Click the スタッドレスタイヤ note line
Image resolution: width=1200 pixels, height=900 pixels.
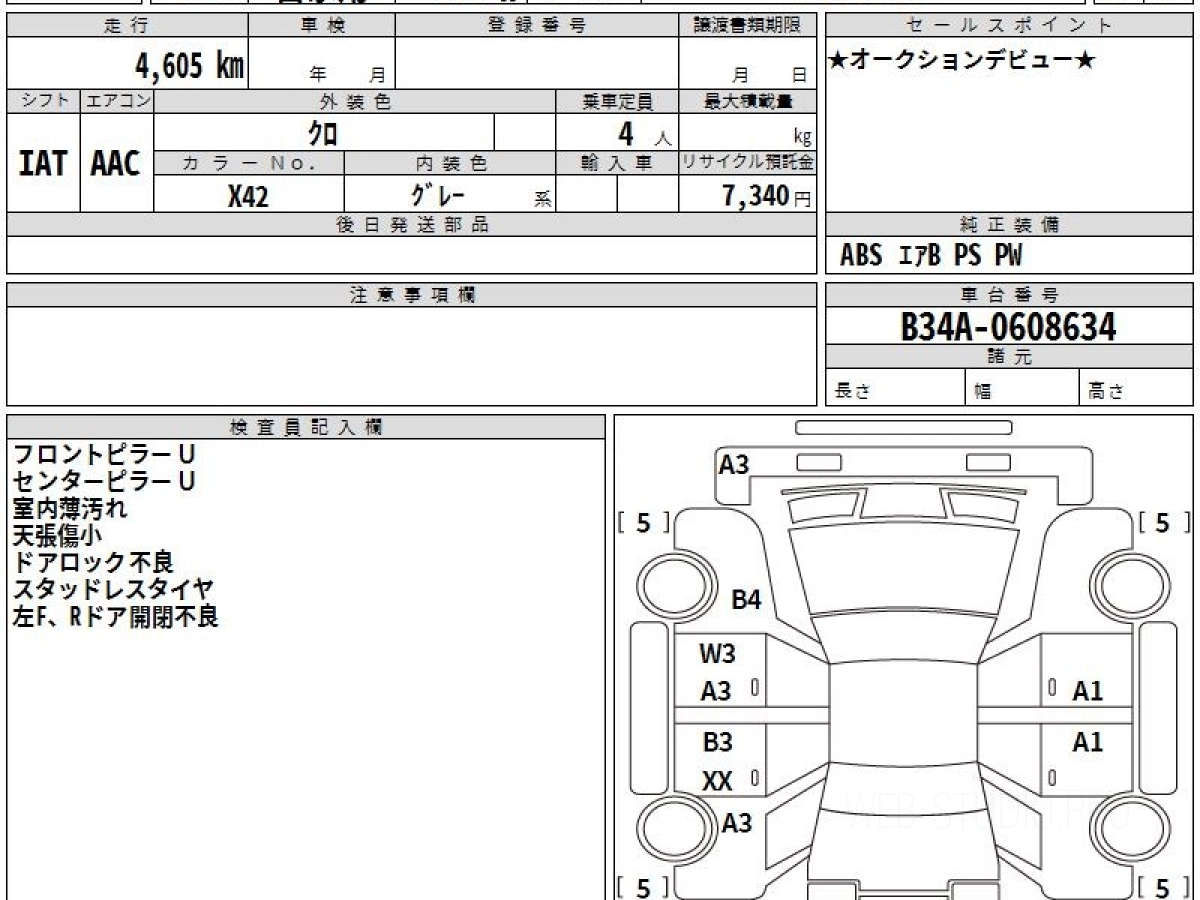113,589
